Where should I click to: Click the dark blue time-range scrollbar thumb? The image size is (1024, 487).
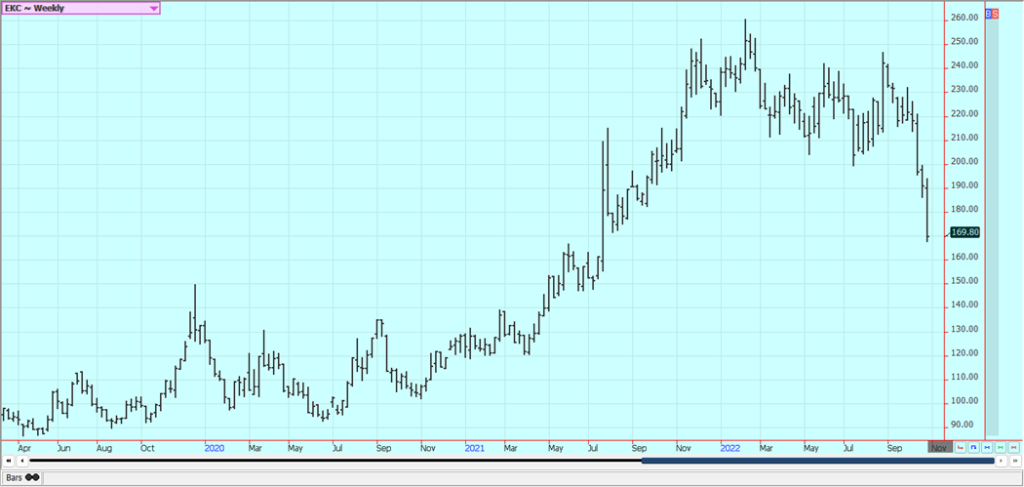tap(818, 461)
